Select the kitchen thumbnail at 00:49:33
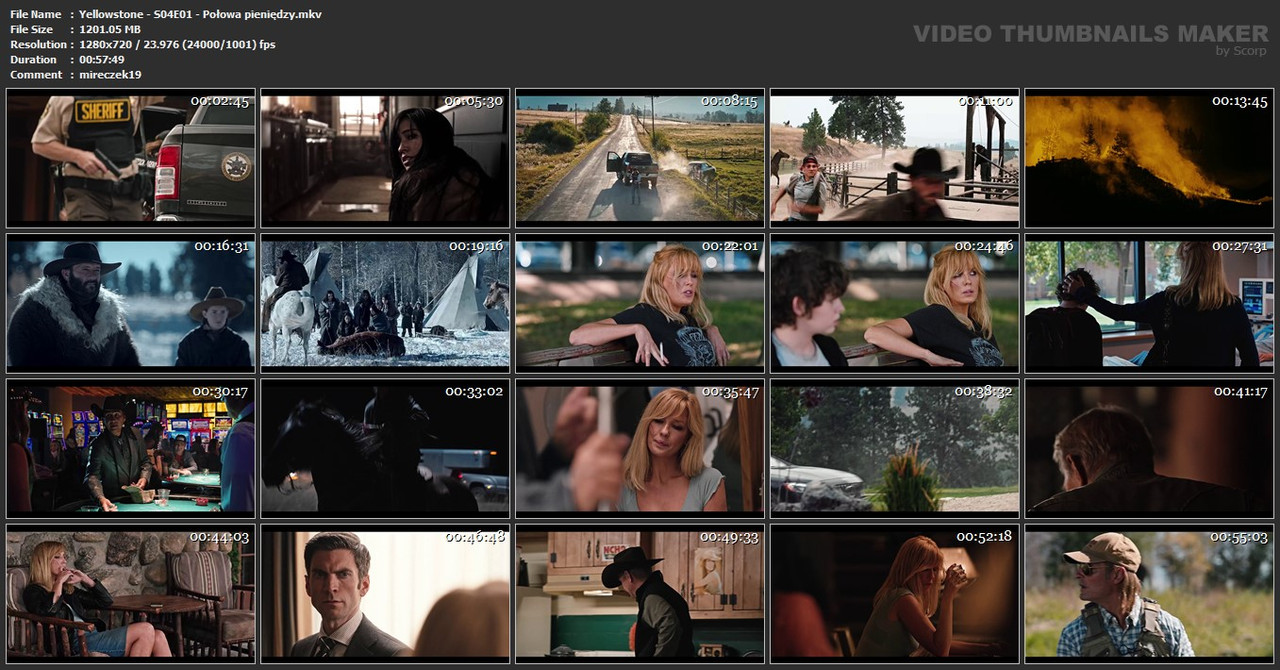Screen dimensions: 1280x670 point(640,593)
